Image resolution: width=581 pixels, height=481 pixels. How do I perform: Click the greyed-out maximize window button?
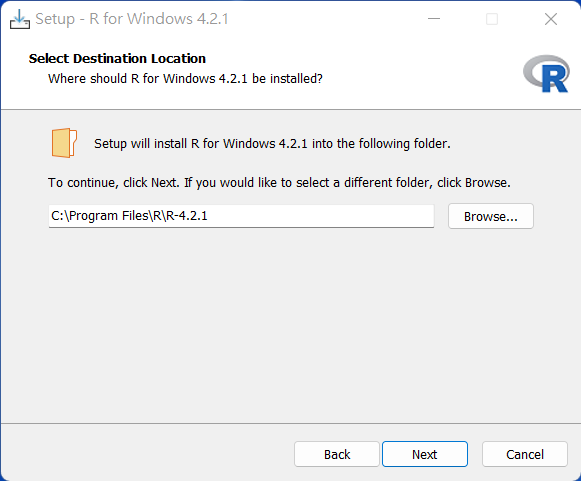[x=492, y=19]
